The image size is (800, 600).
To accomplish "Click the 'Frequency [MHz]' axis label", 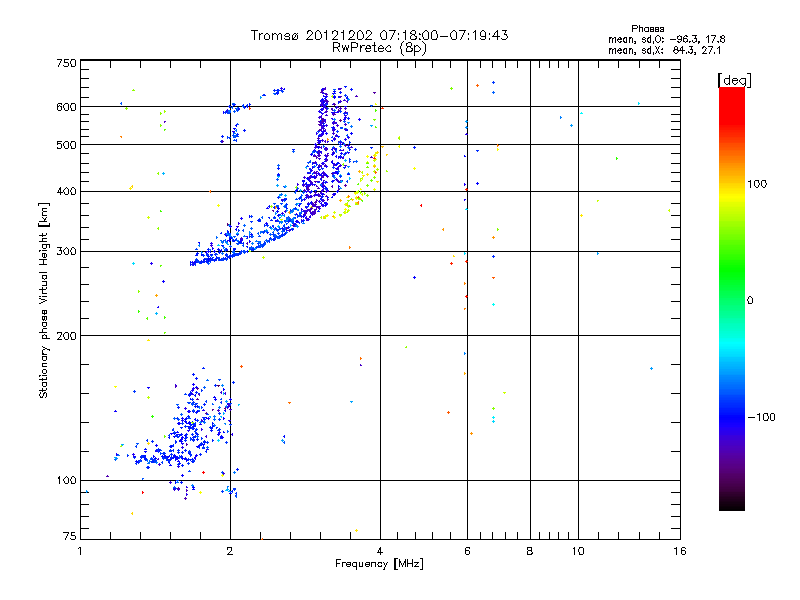I will pyautogui.click(x=379, y=564).
